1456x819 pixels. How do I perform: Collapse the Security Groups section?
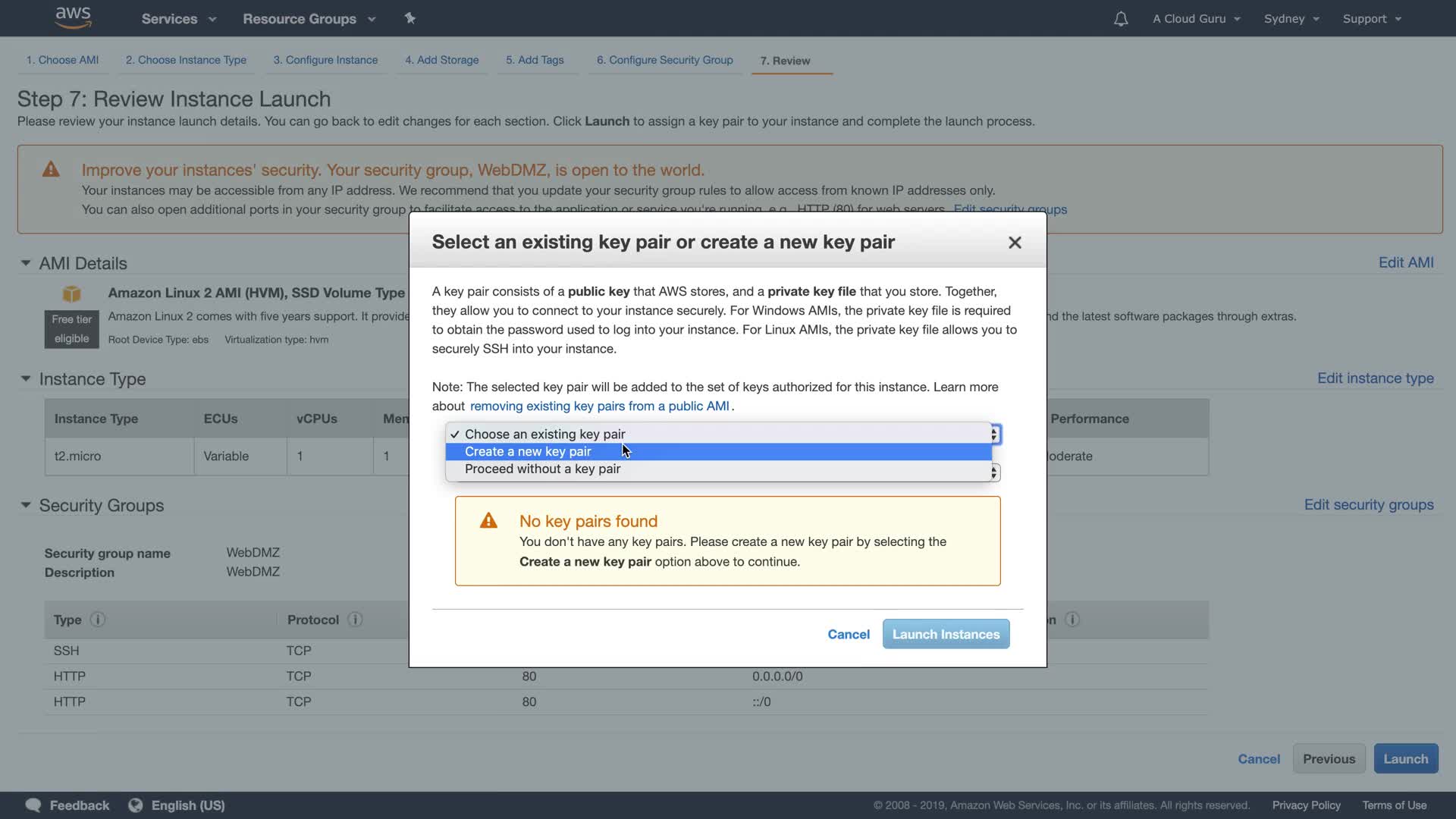click(26, 505)
